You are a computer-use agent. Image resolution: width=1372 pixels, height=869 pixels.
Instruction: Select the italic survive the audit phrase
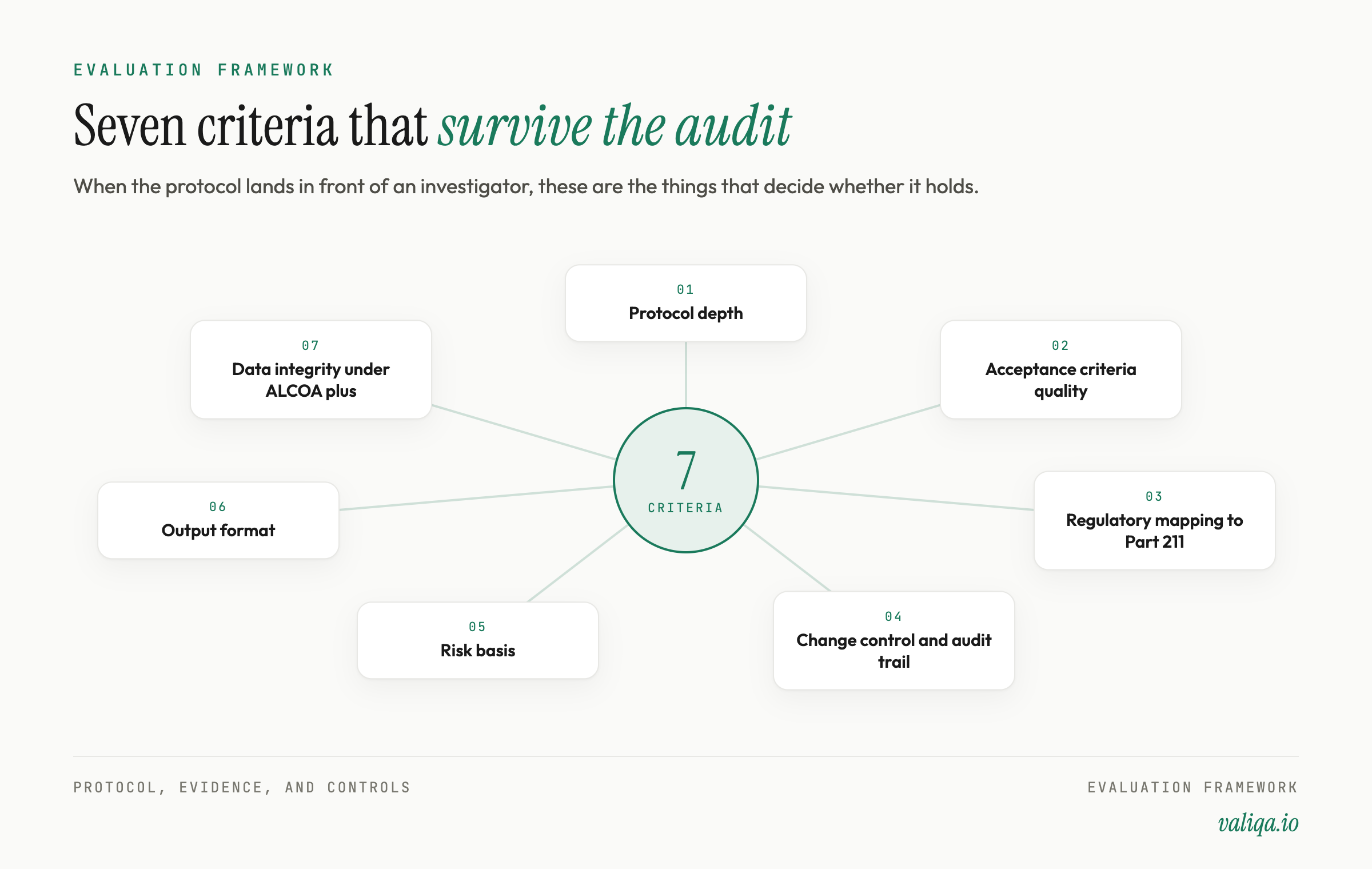(615, 126)
